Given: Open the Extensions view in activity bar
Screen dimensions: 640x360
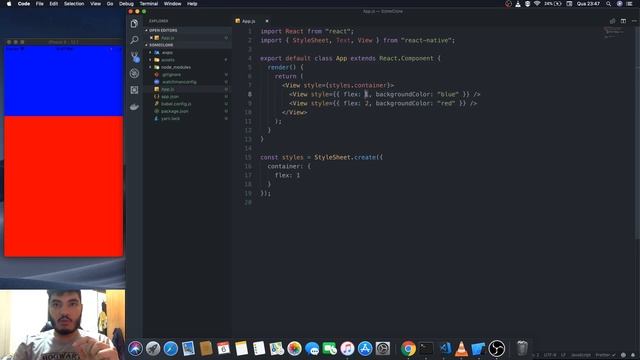Looking at the screenshot, I should tap(134, 90).
